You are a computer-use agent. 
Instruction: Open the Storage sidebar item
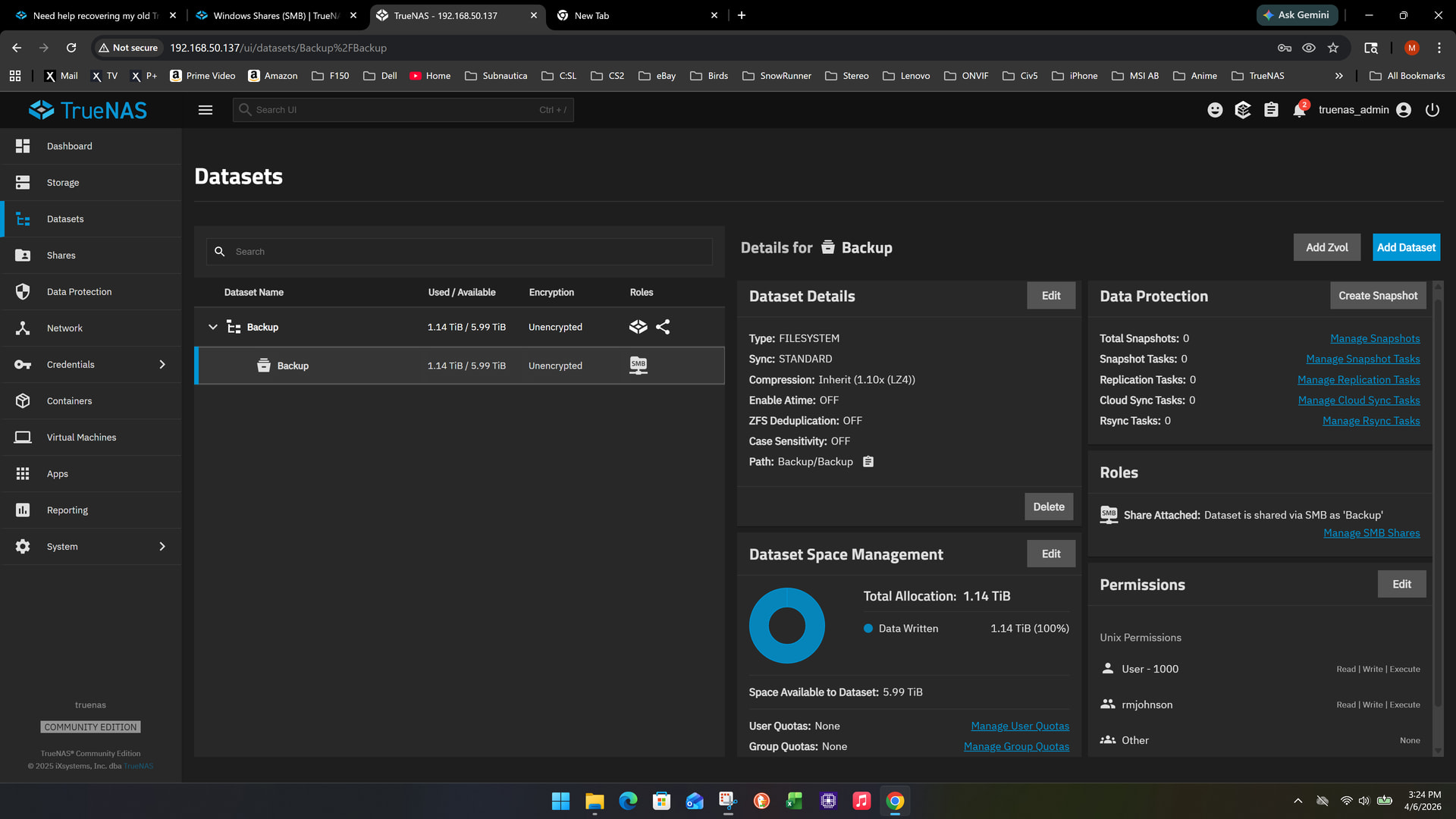coord(91,183)
